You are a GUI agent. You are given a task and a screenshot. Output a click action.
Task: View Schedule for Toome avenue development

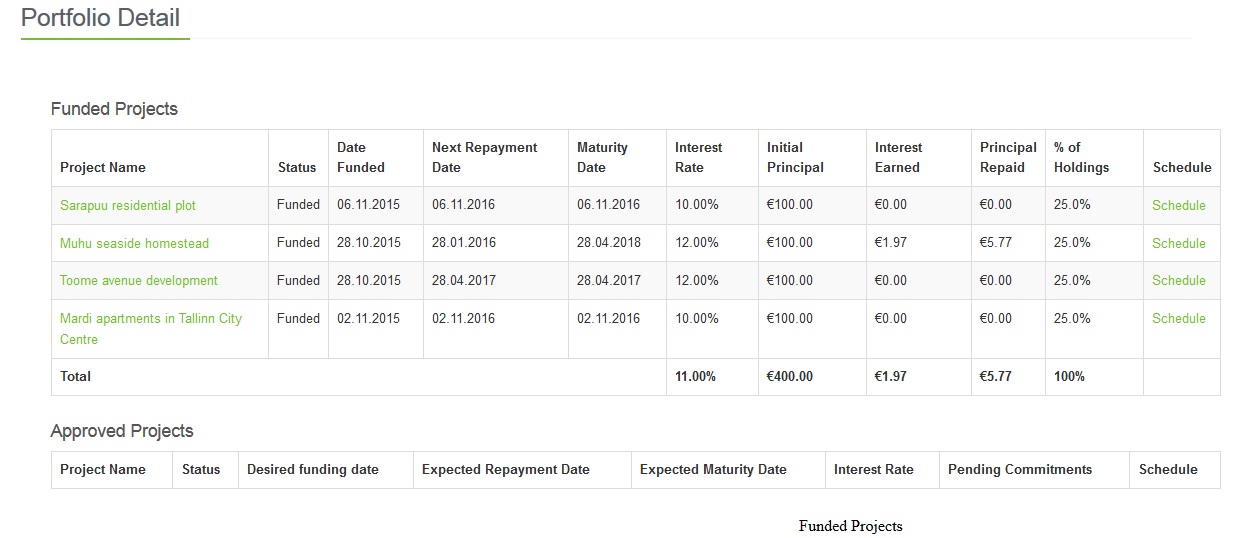coord(1179,280)
